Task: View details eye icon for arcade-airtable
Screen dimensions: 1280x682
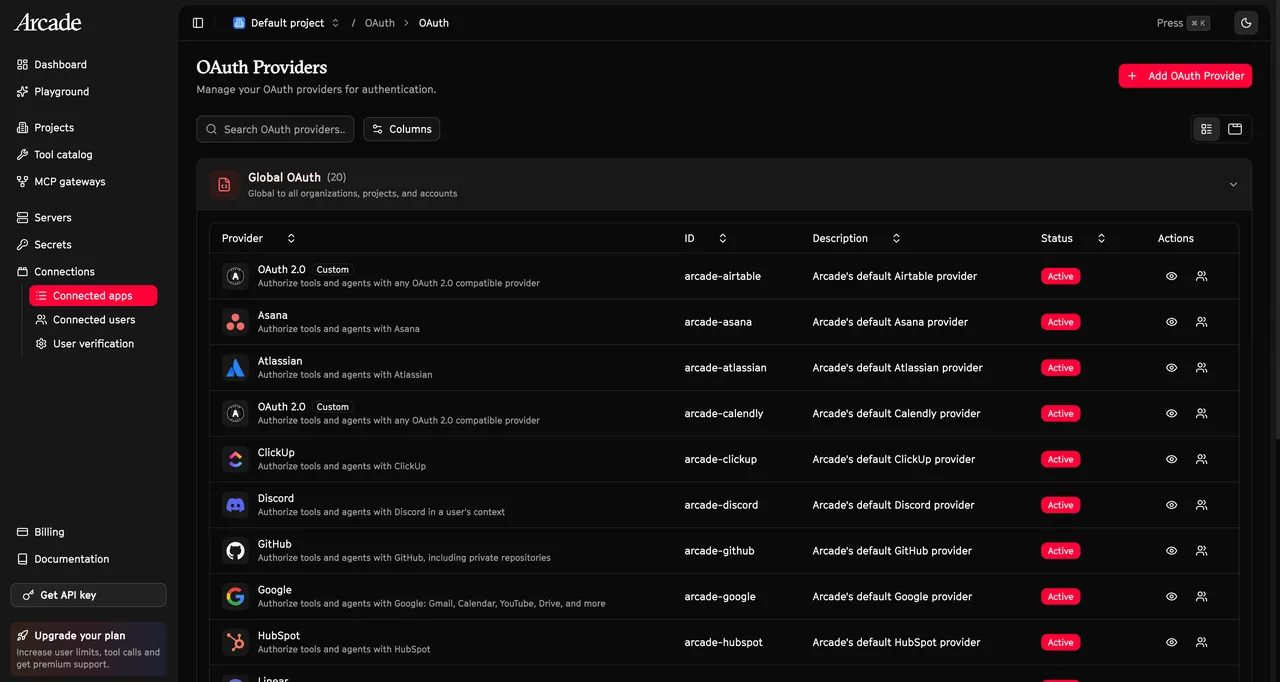Action: click(1172, 276)
